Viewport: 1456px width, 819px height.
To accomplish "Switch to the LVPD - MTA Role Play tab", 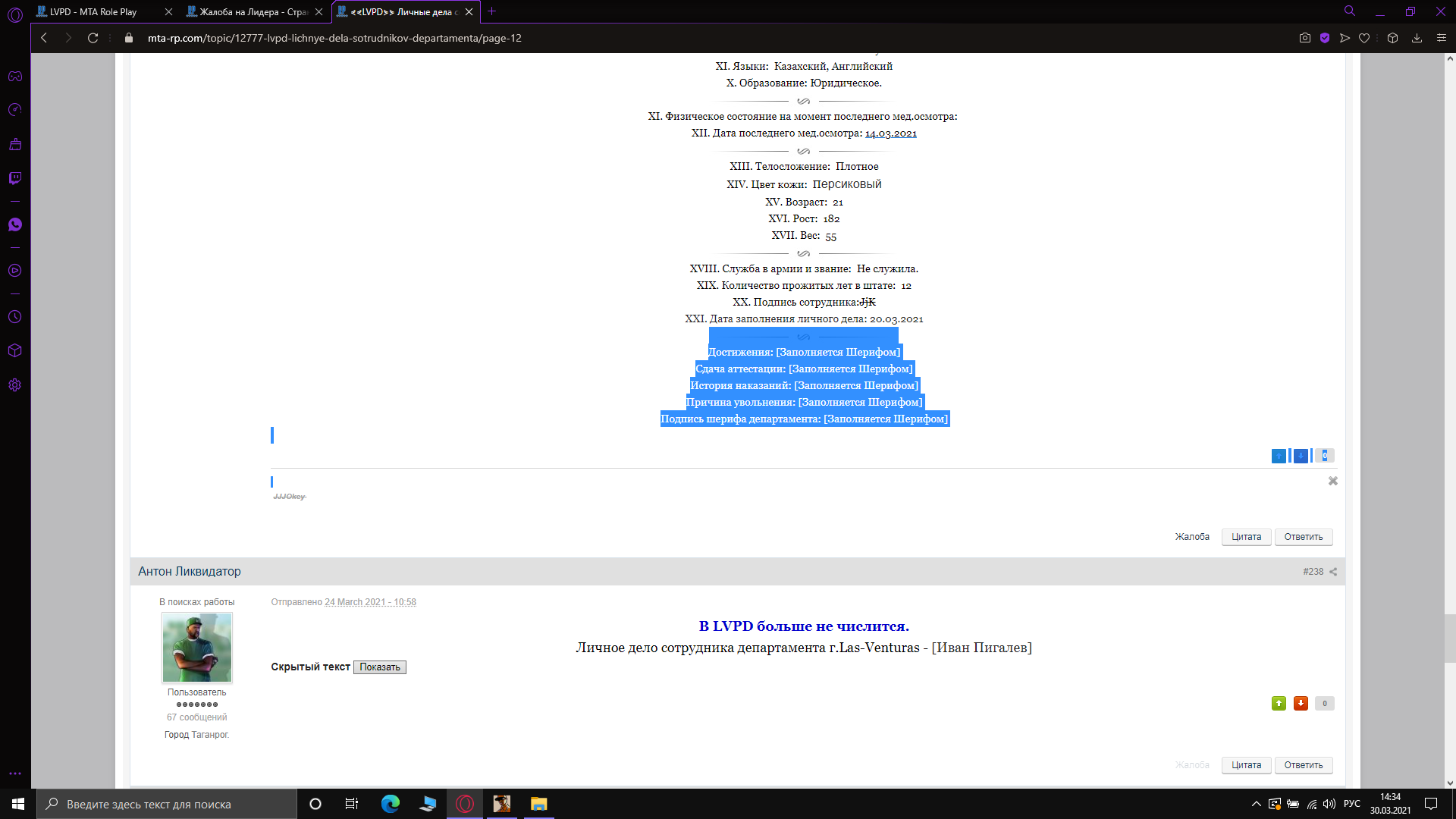I will point(93,11).
